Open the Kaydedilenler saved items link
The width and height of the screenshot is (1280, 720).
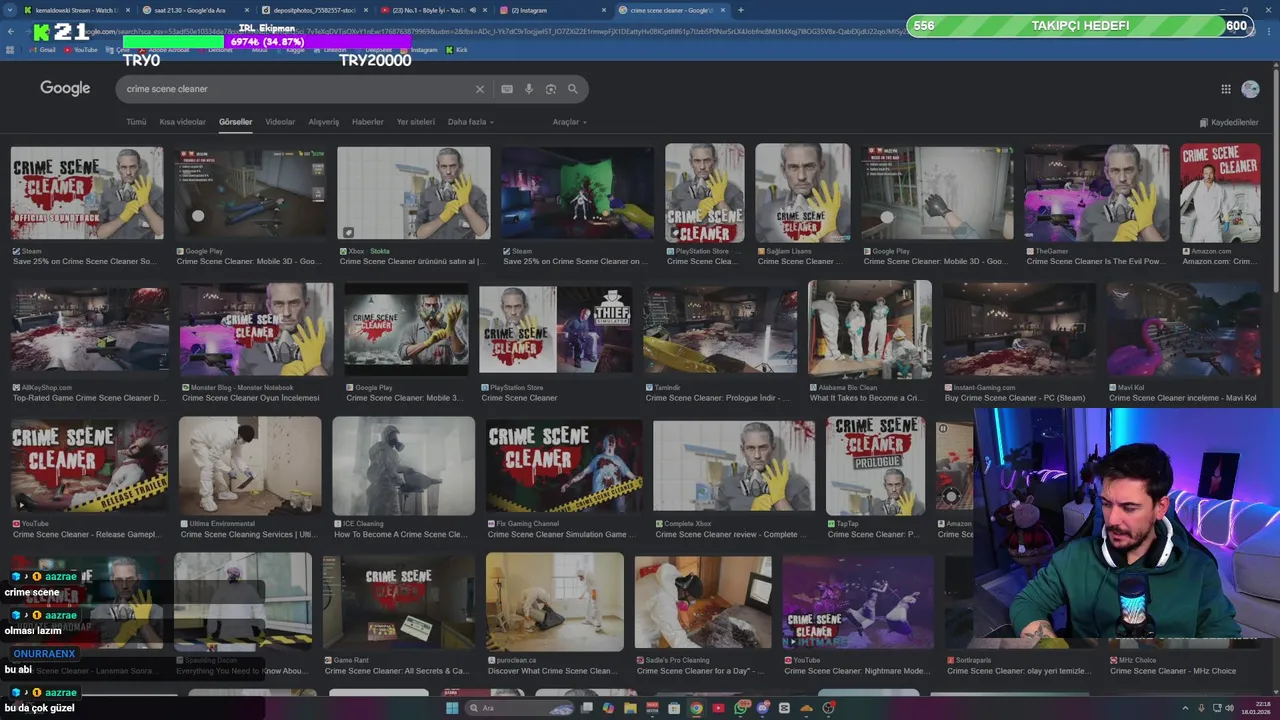(1229, 122)
